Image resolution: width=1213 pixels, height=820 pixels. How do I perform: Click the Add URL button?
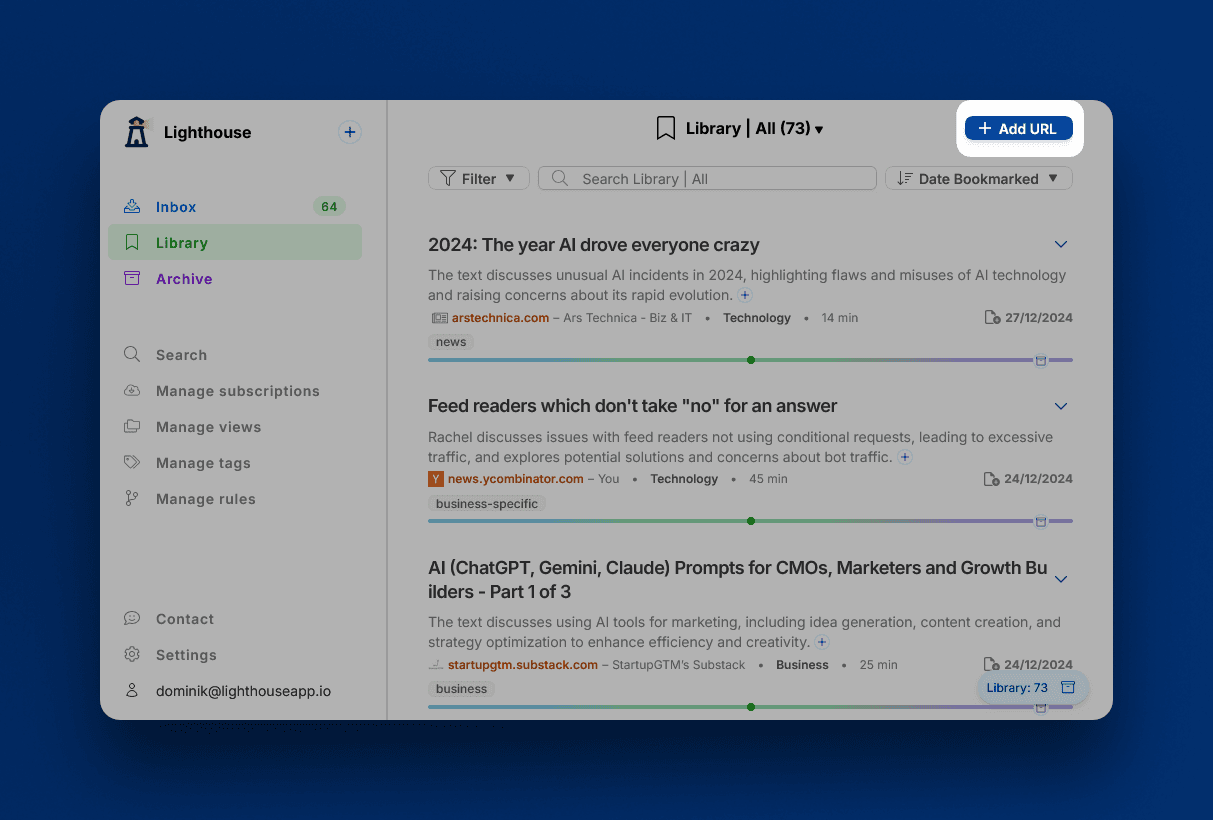coord(1018,129)
